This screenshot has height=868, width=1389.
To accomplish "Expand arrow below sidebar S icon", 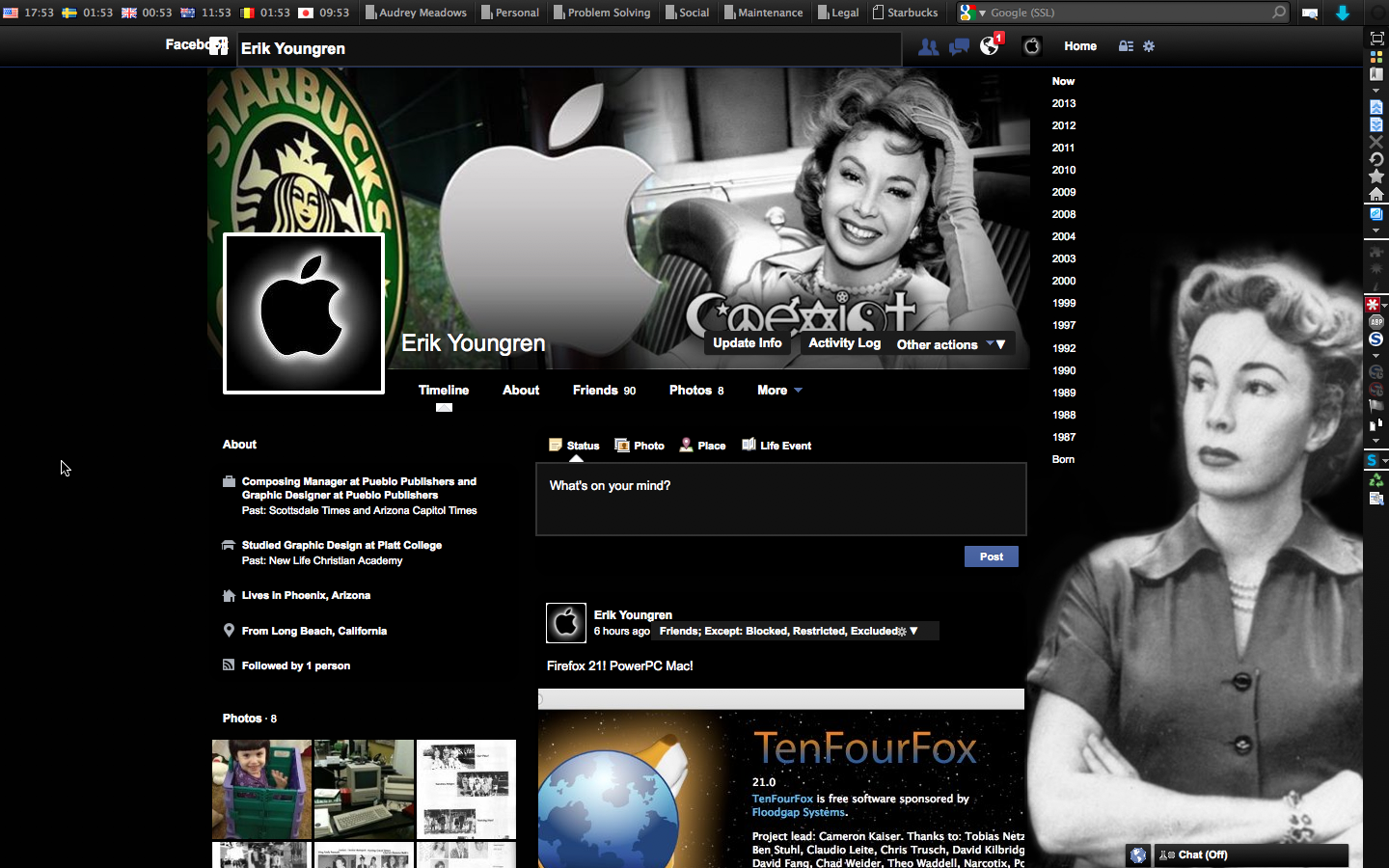I will pyautogui.click(x=1376, y=356).
